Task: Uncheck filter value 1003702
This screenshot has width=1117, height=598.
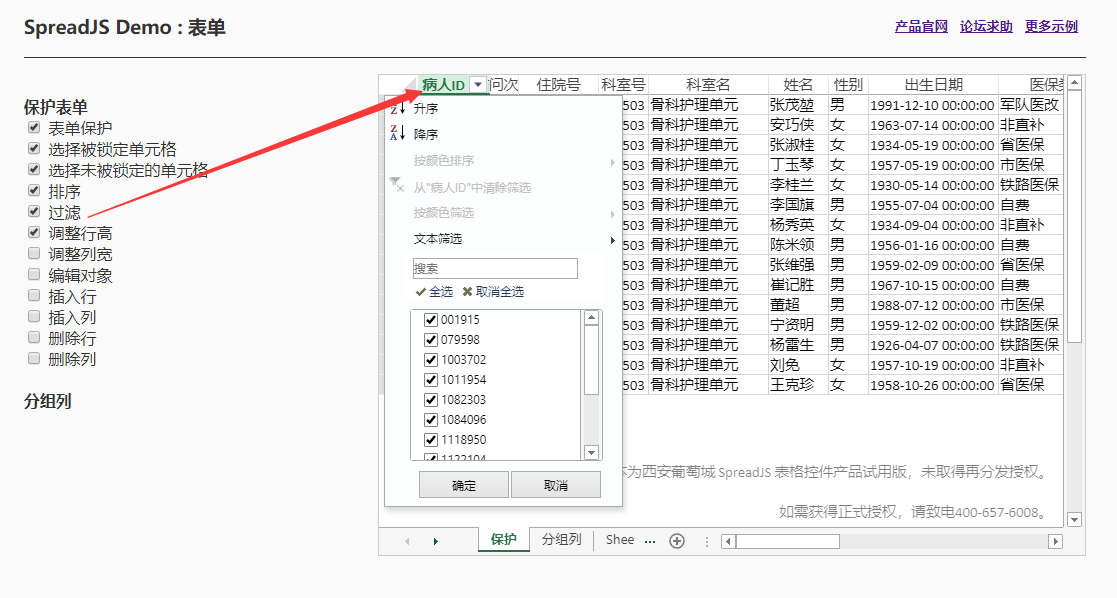Action: 430,359
